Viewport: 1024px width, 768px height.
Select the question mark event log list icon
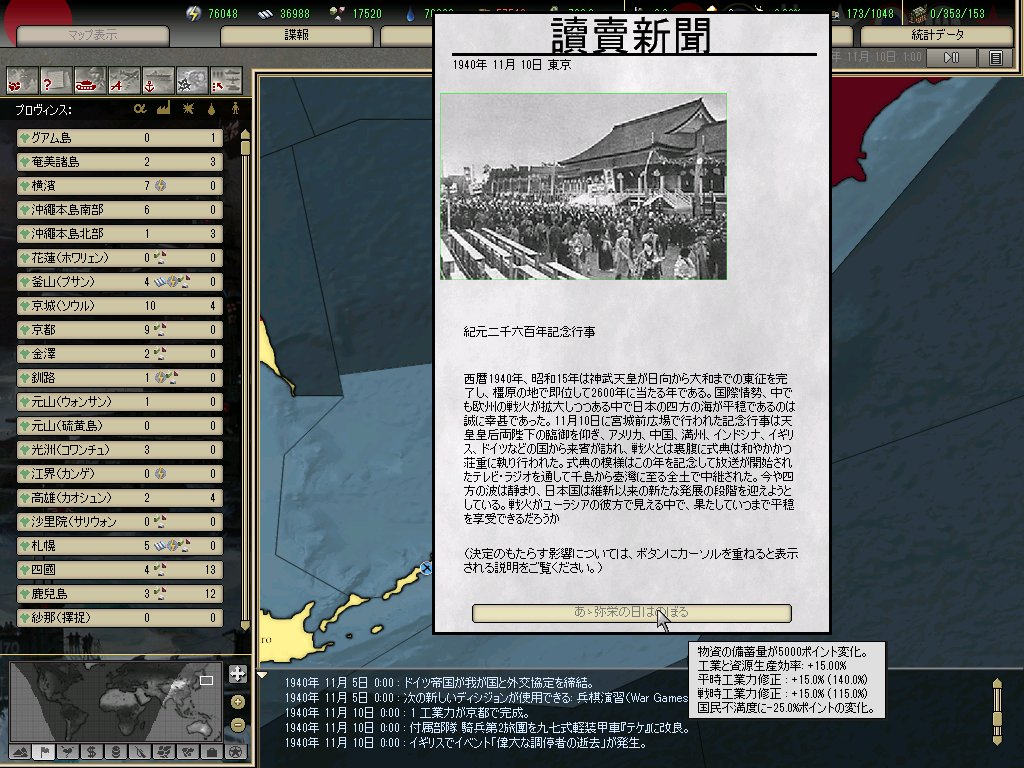coord(56,80)
